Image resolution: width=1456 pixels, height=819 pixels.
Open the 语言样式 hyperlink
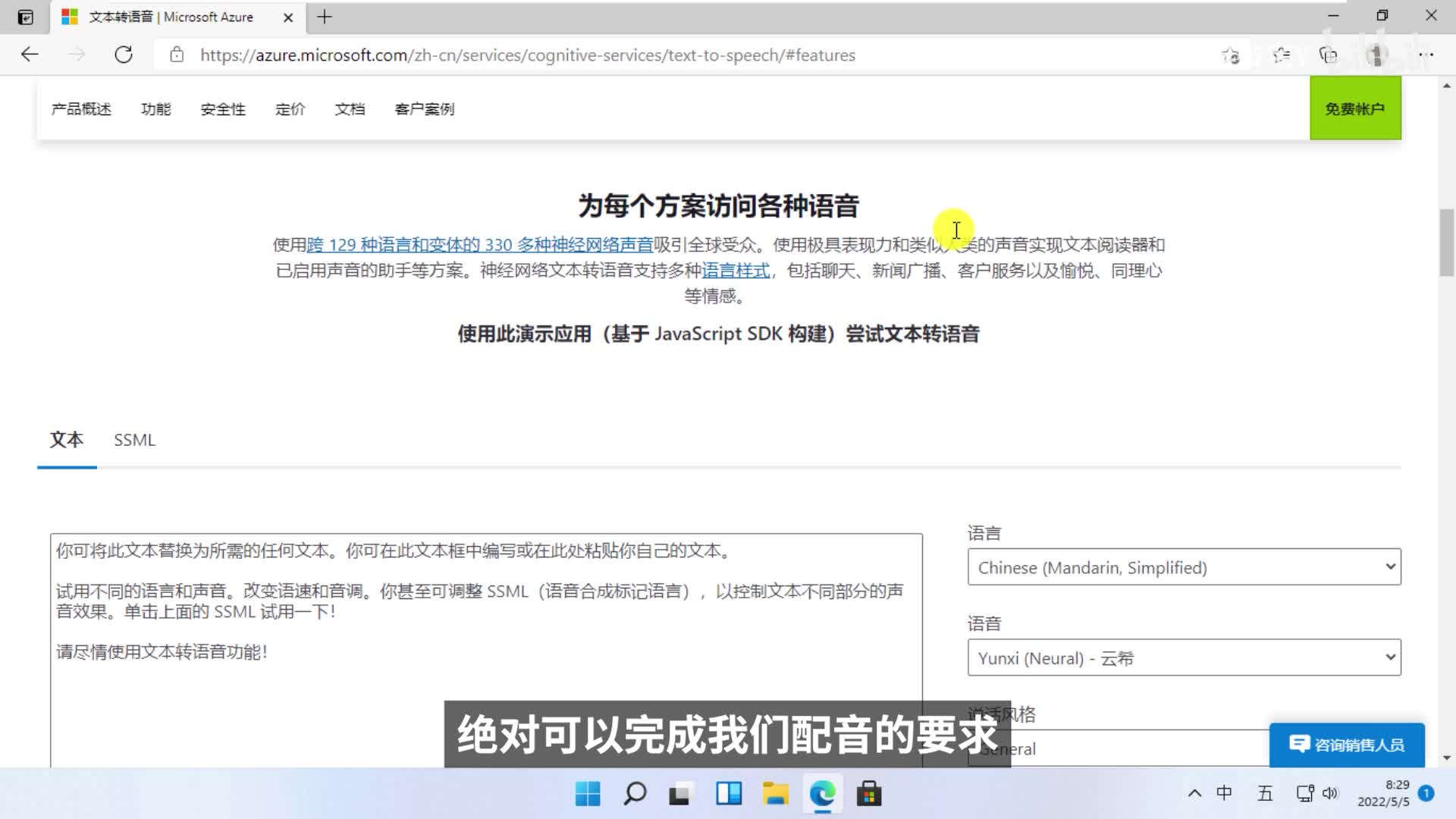tap(735, 271)
